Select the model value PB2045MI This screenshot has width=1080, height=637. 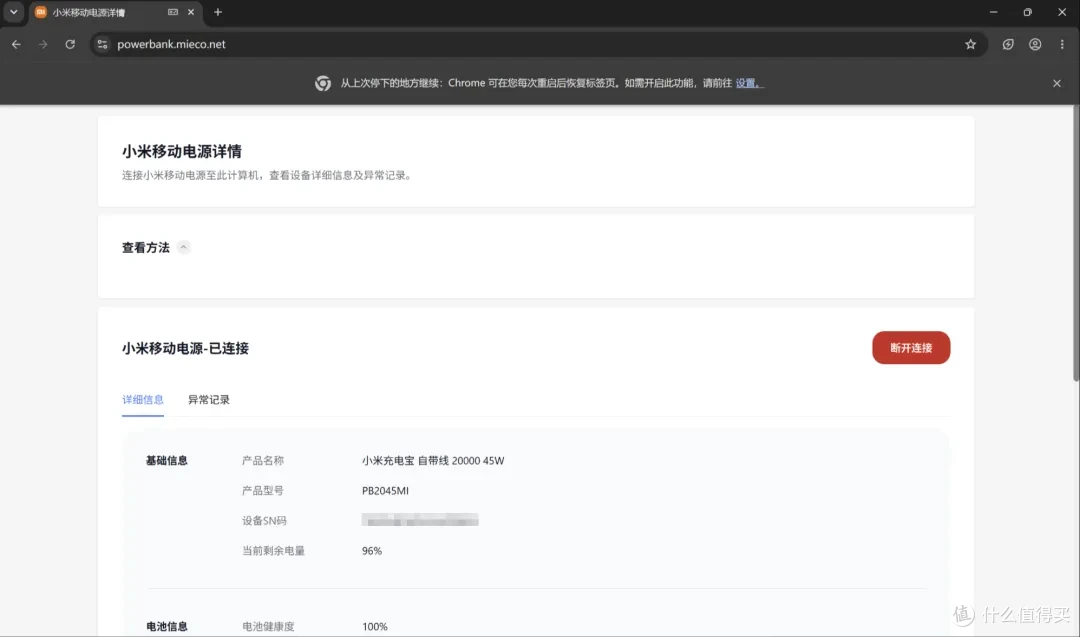(x=385, y=491)
